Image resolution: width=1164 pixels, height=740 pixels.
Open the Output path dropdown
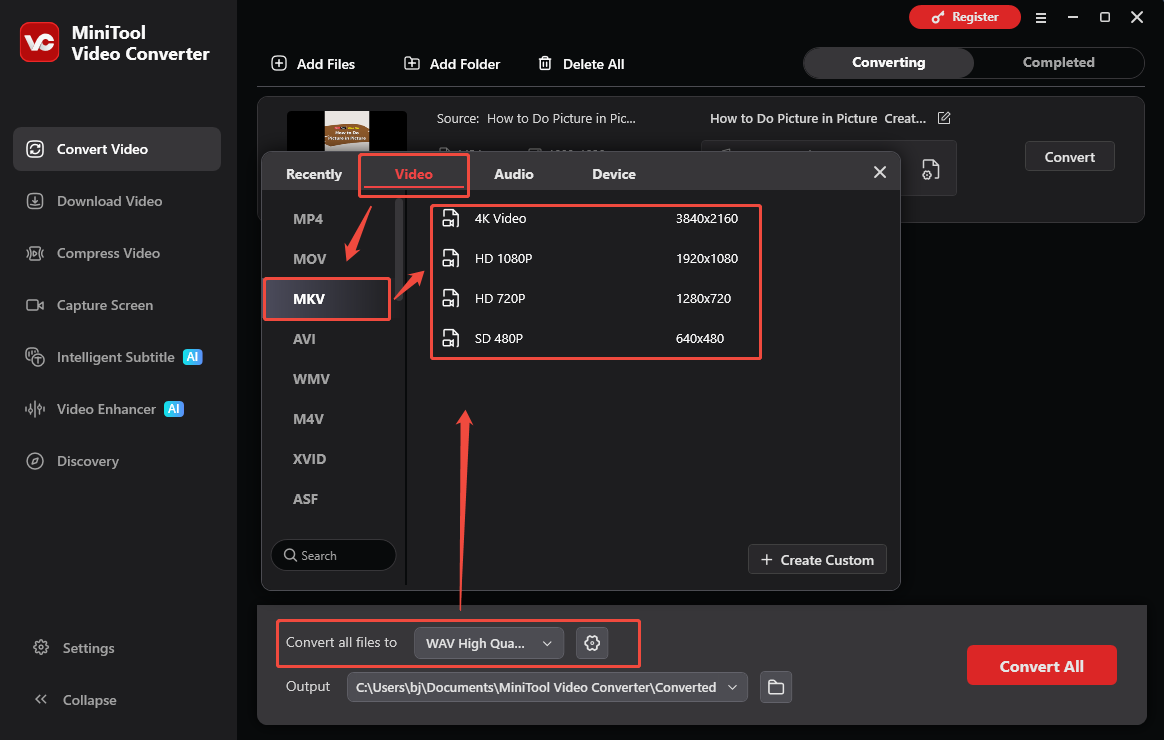coord(546,687)
